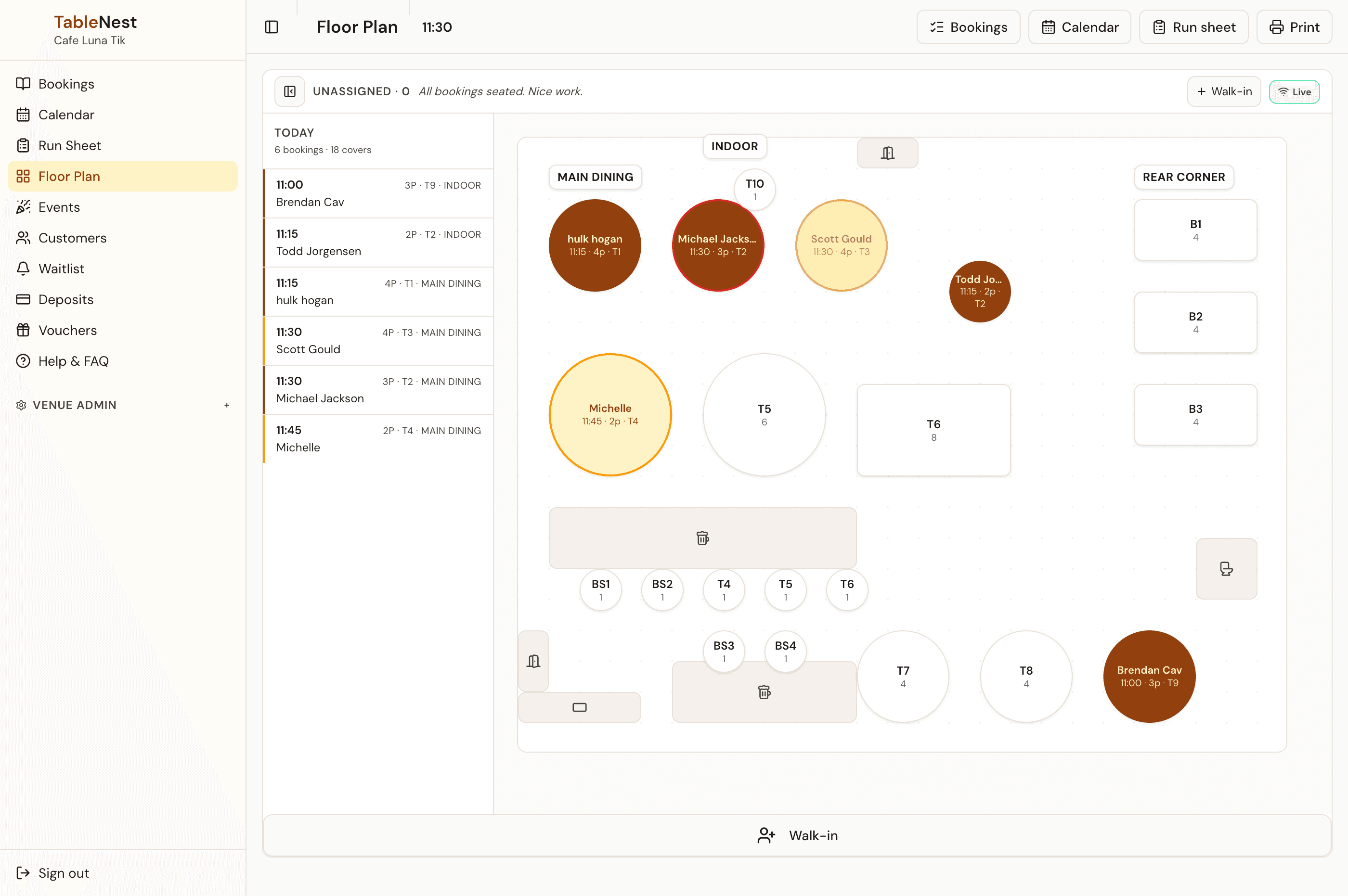1348x896 pixels.
Task: Open Run sheet from the top toolbar
Action: pyautogui.click(x=1193, y=27)
